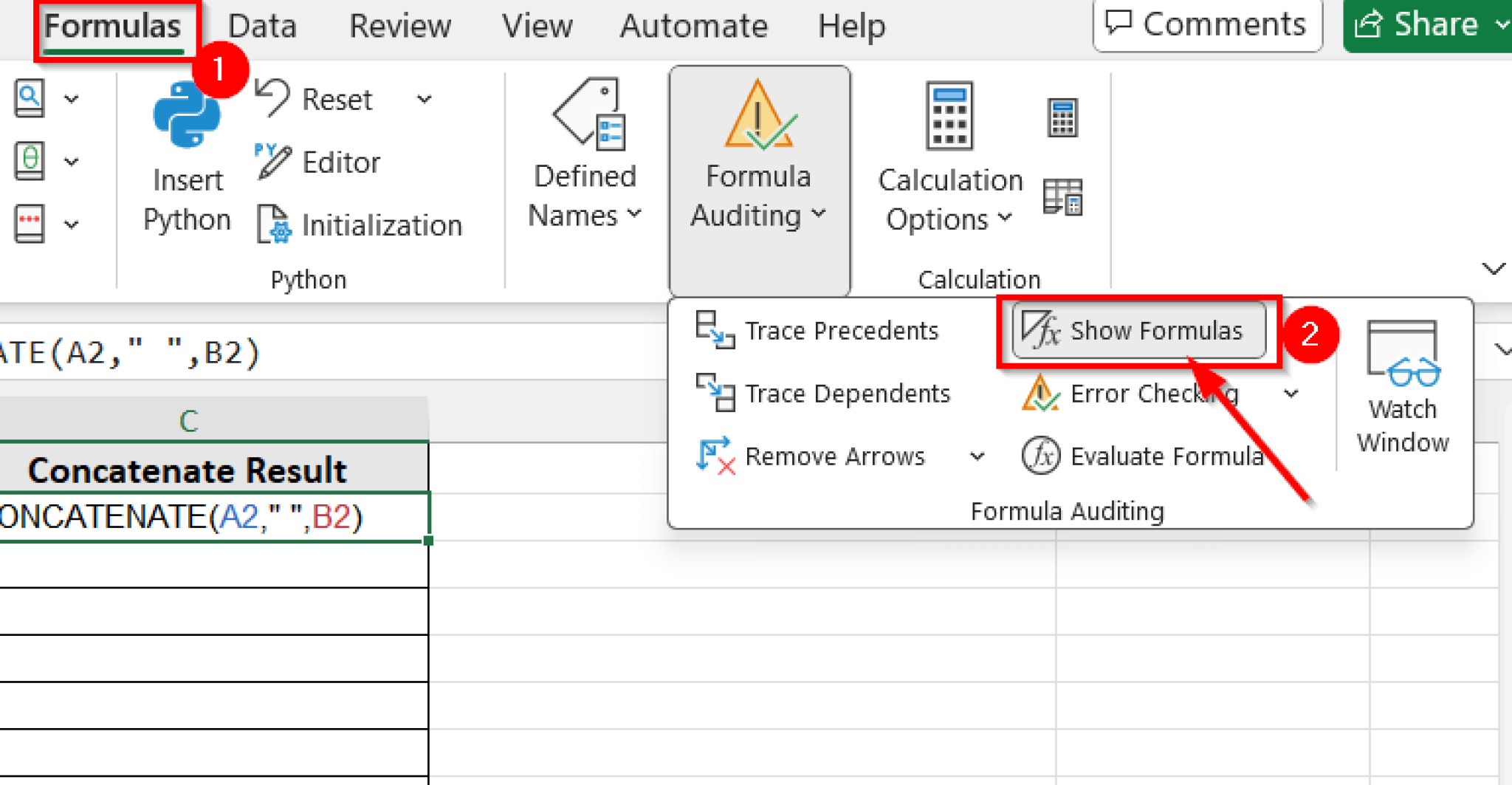
Task: Select the Lookup & Reference functions icon
Action: pos(30,97)
